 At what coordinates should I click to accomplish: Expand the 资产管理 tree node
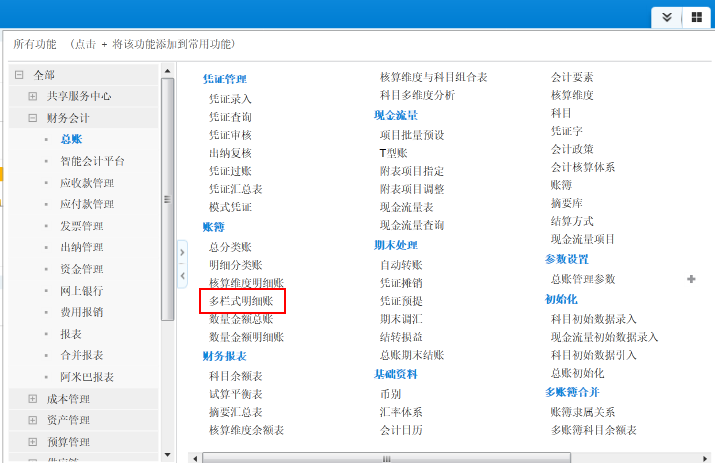tap(33, 421)
